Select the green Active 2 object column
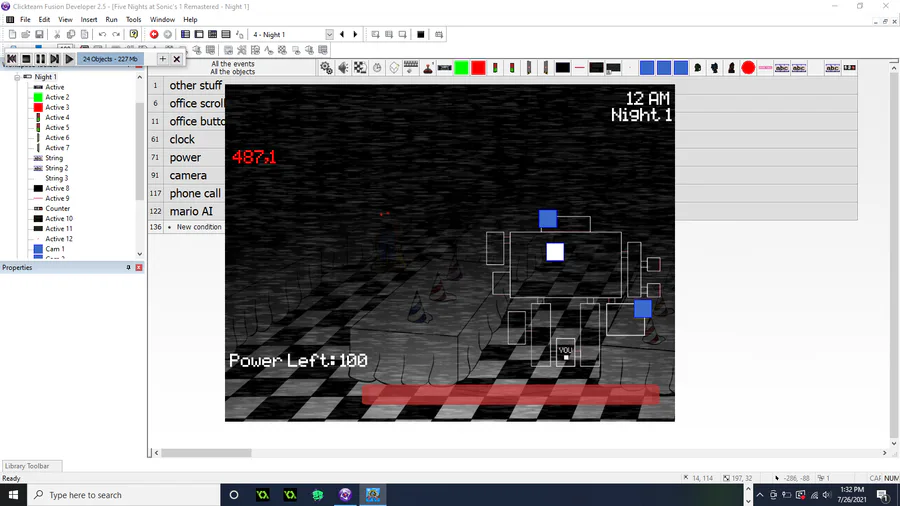Screen dimensions: 900x506 [x=461, y=68]
